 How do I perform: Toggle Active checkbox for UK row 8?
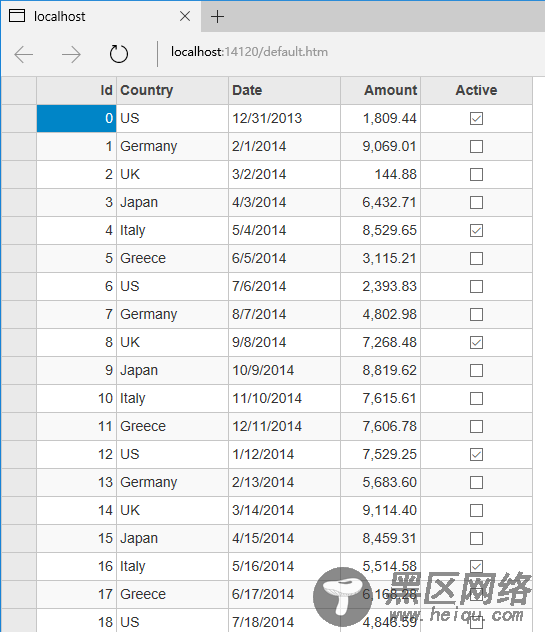[x=476, y=343]
